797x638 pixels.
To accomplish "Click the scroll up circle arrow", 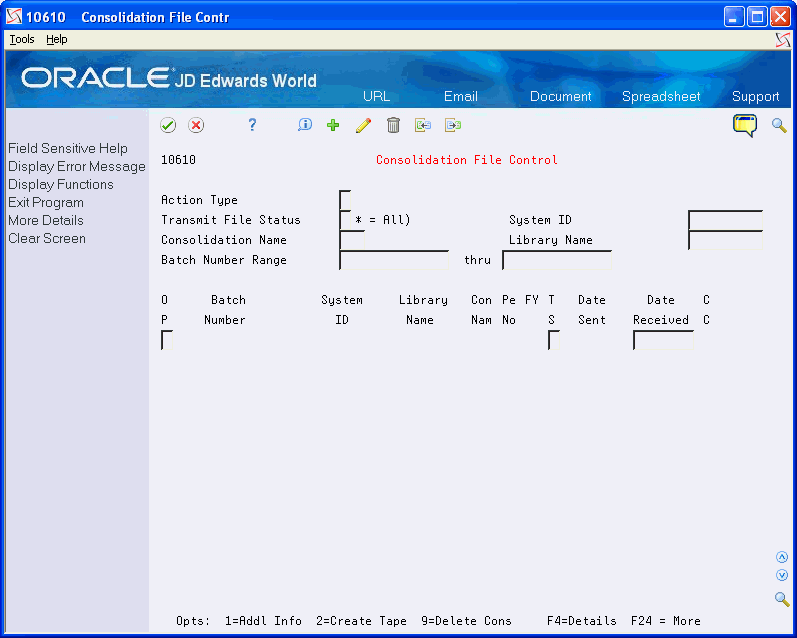I will click(782, 557).
